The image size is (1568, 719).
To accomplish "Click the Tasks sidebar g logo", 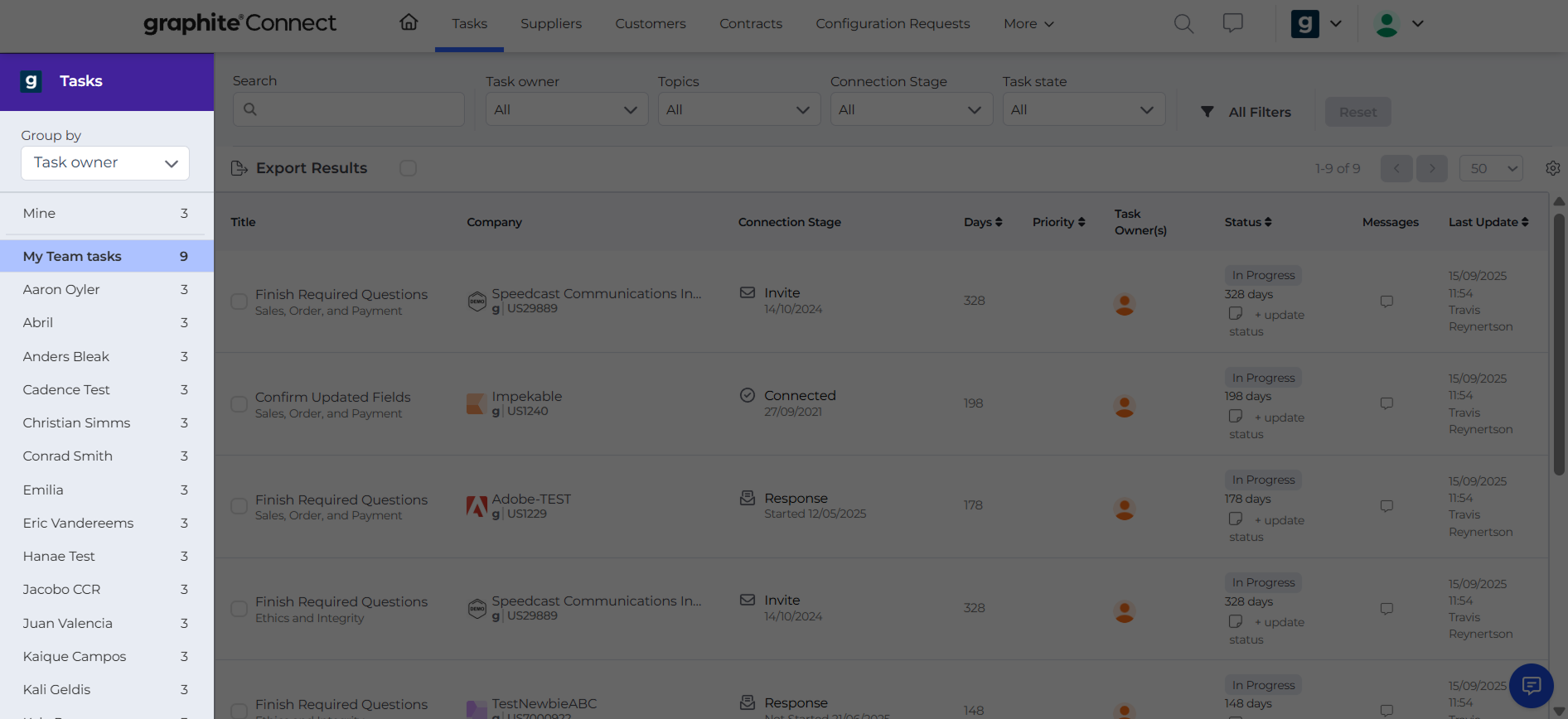I will (x=31, y=81).
